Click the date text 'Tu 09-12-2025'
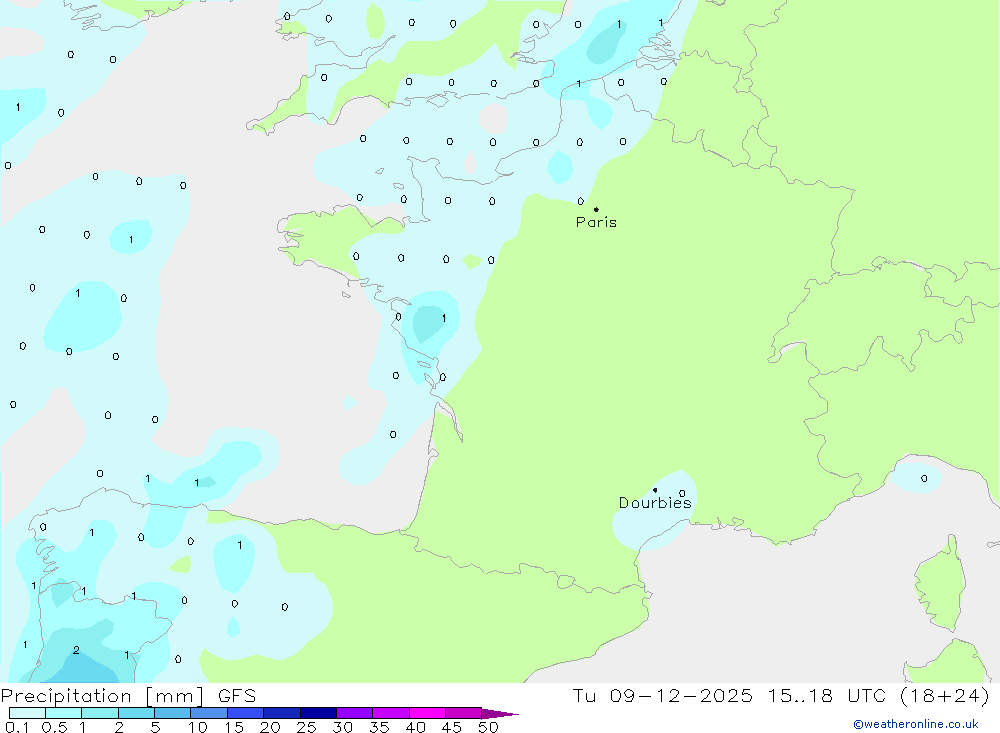This screenshot has width=1000, height=733. coord(663,696)
